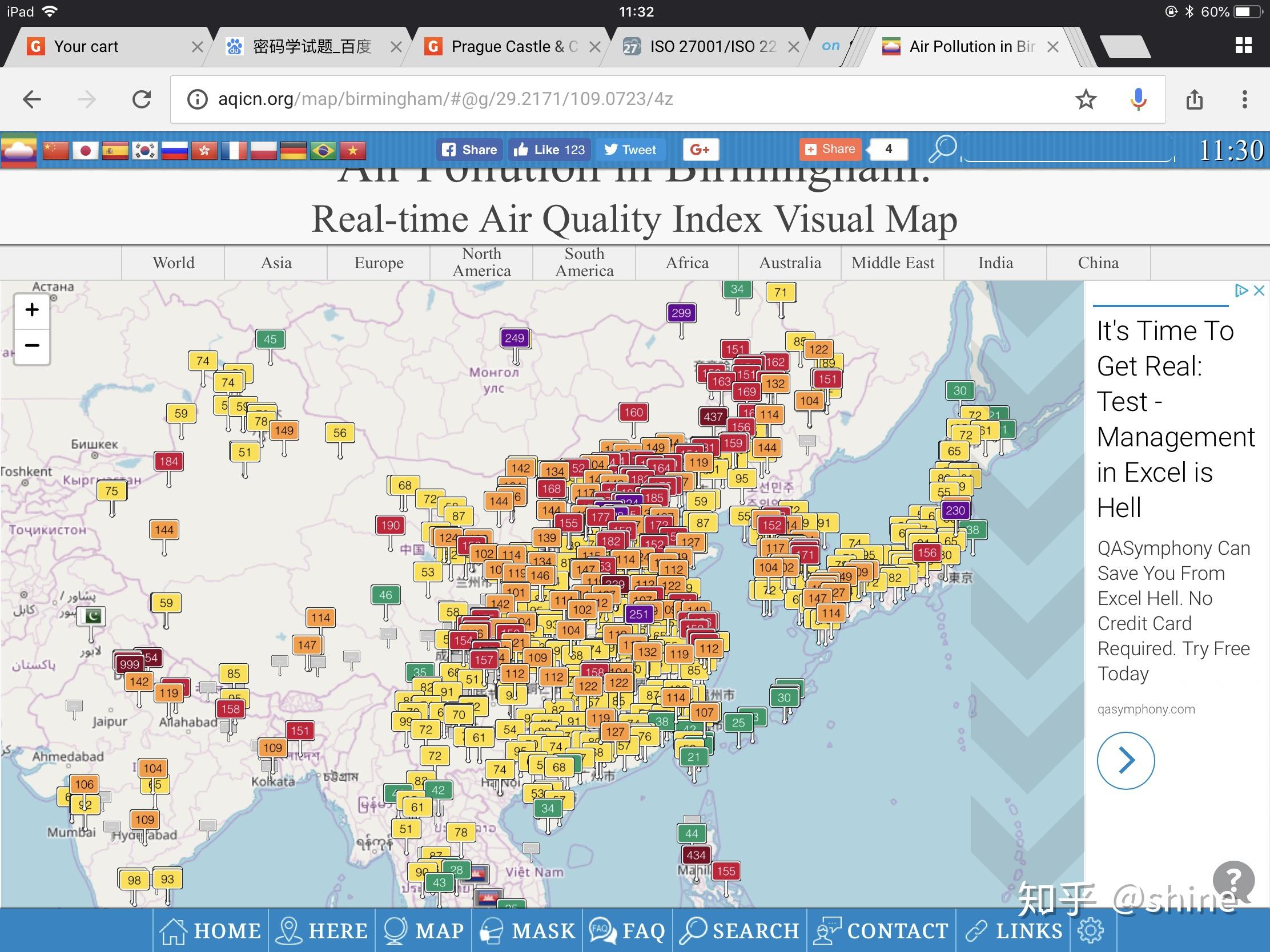Zoom out of the map
The image size is (1270, 952).
(x=32, y=345)
